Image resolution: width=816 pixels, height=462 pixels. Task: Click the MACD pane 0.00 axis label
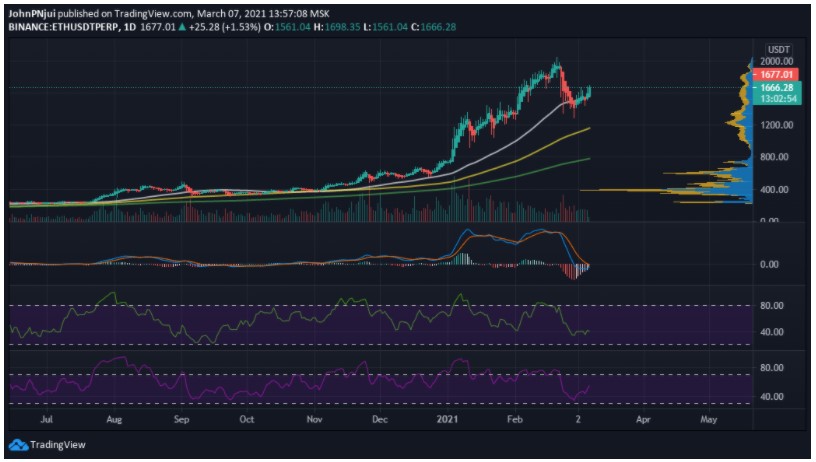pos(769,265)
